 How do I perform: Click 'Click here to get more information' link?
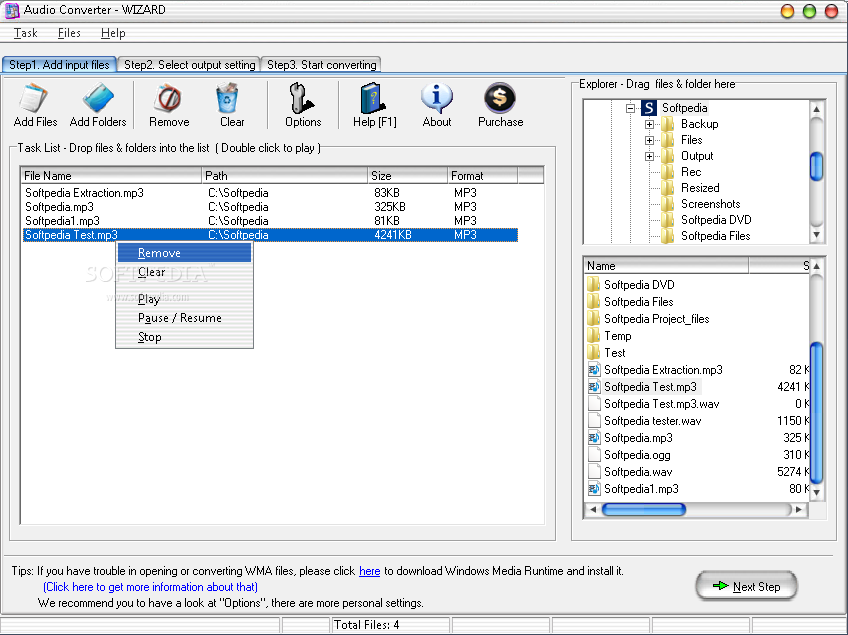(x=150, y=587)
